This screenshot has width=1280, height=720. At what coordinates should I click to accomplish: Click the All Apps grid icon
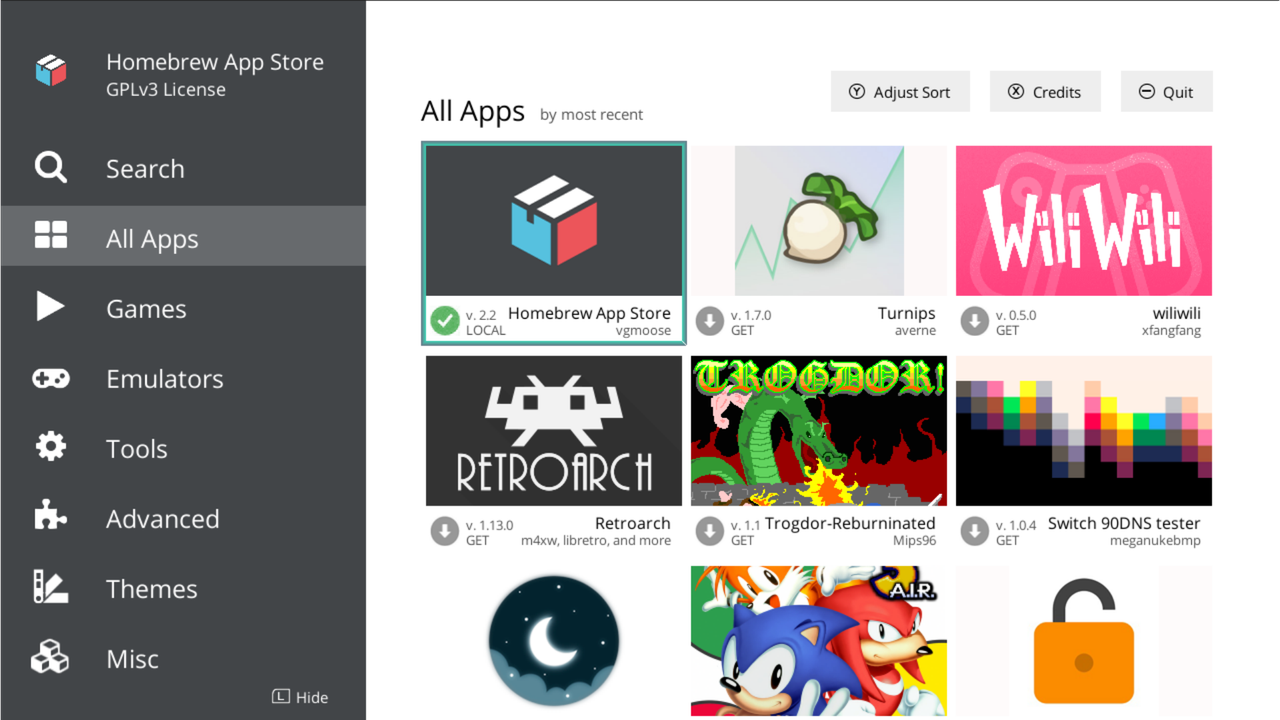coord(51,235)
